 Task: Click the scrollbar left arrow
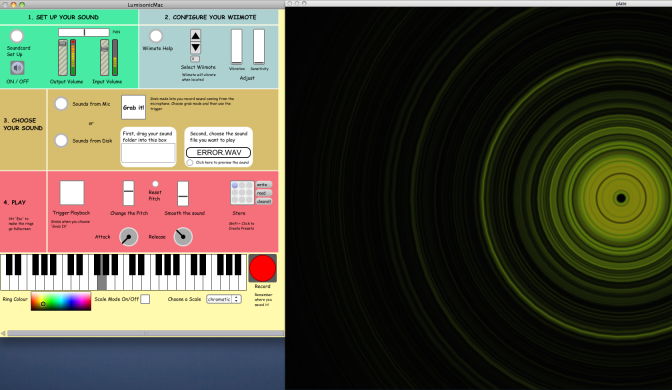pyautogui.click(x=3, y=333)
